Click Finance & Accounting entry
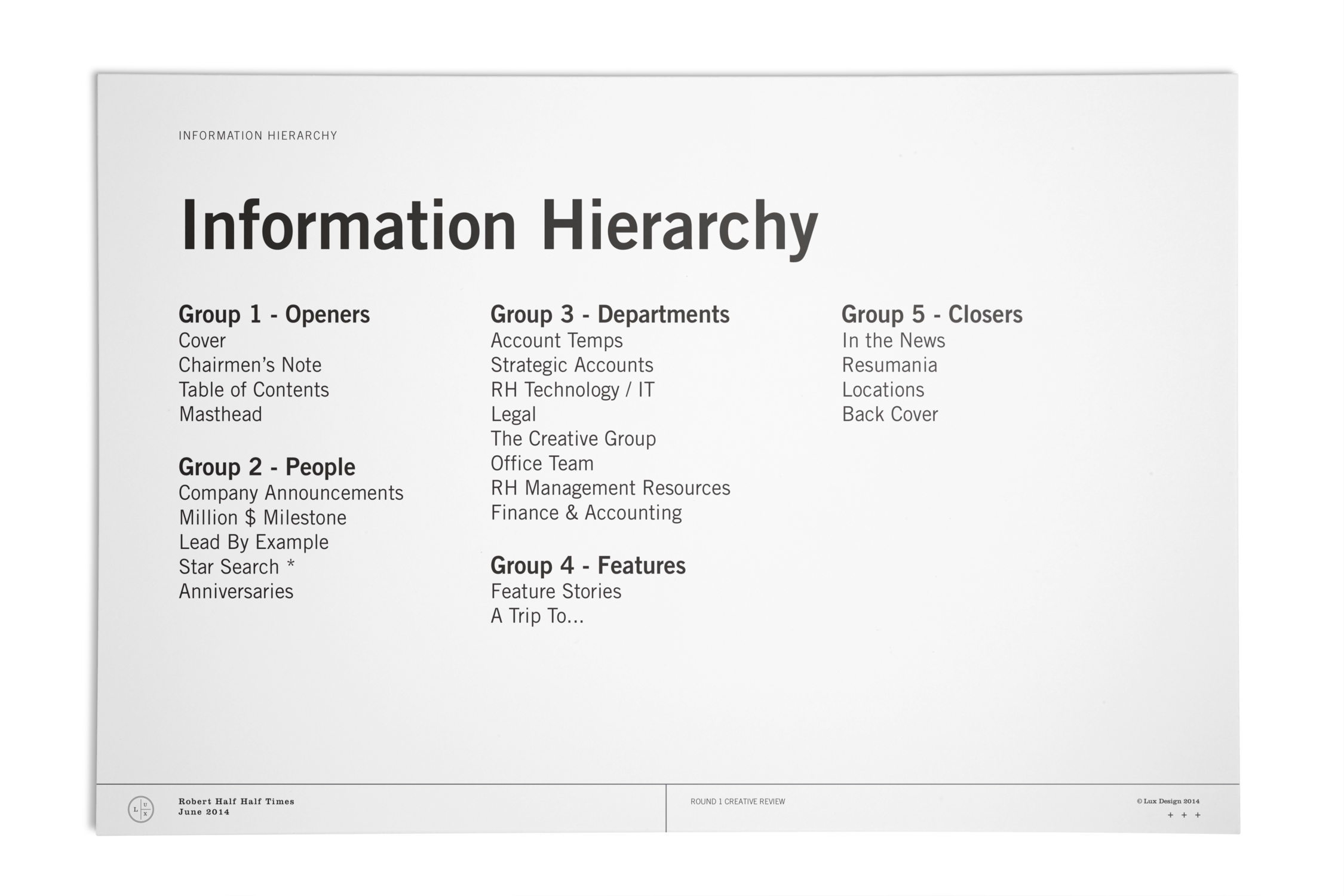Image resolution: width=1344 pixels, height=896 pixels. (x=586, y=513)
